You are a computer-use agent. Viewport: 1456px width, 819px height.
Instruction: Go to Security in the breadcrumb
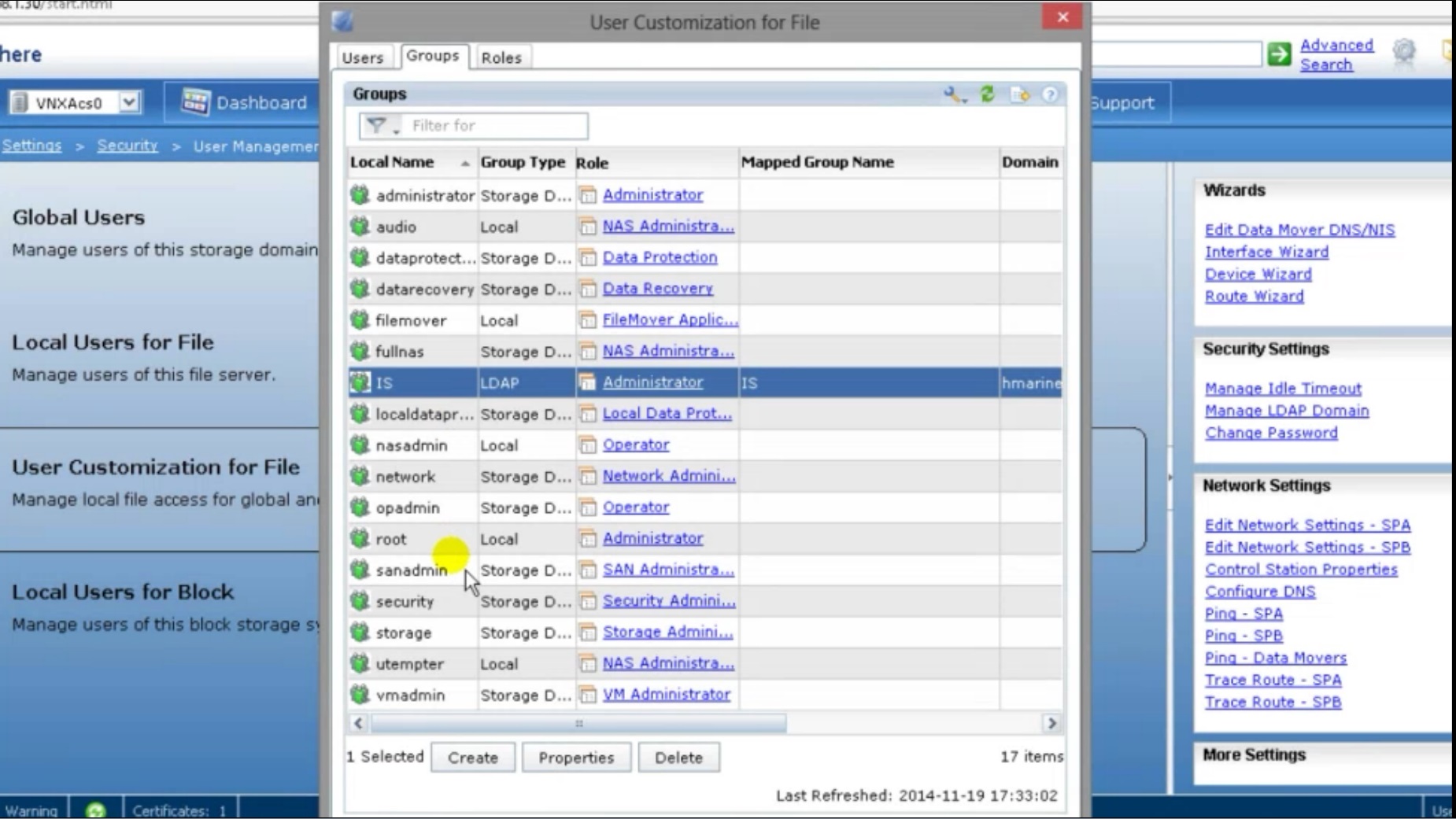point(127,146)
